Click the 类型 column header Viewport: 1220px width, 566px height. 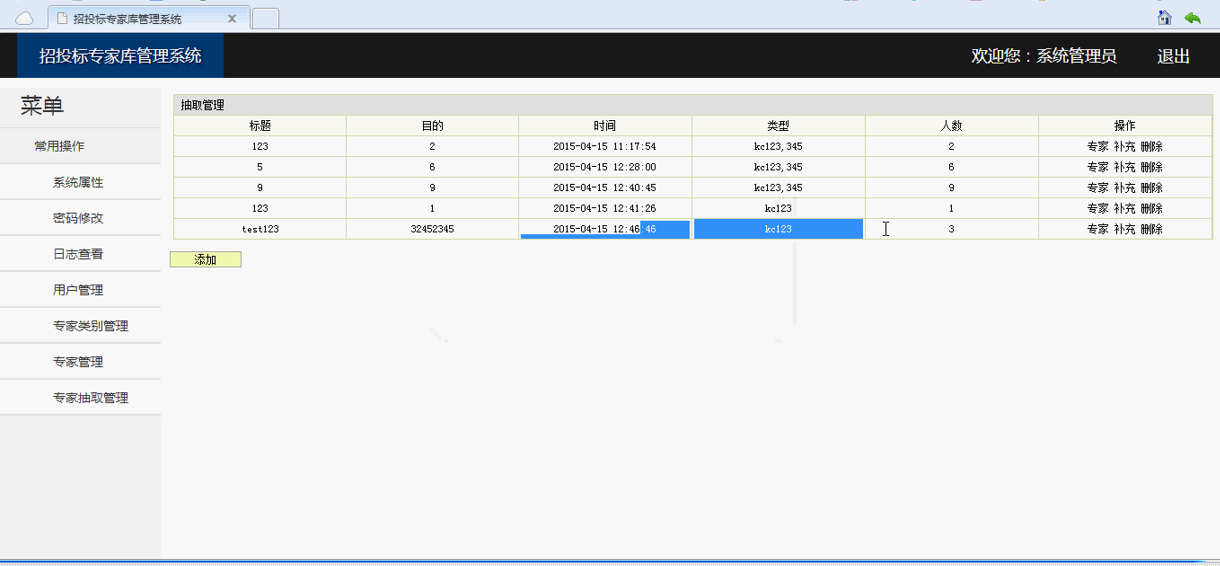778,126
